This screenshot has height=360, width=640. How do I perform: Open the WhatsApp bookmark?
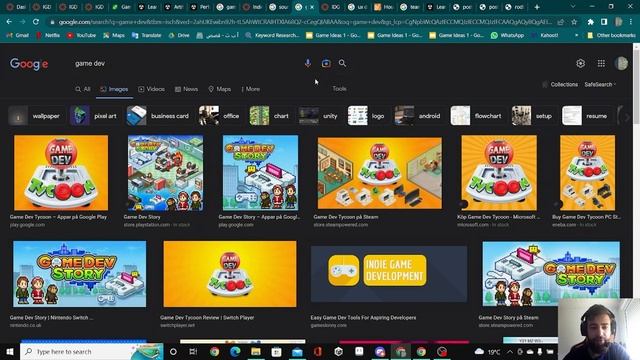click(507, 36)
